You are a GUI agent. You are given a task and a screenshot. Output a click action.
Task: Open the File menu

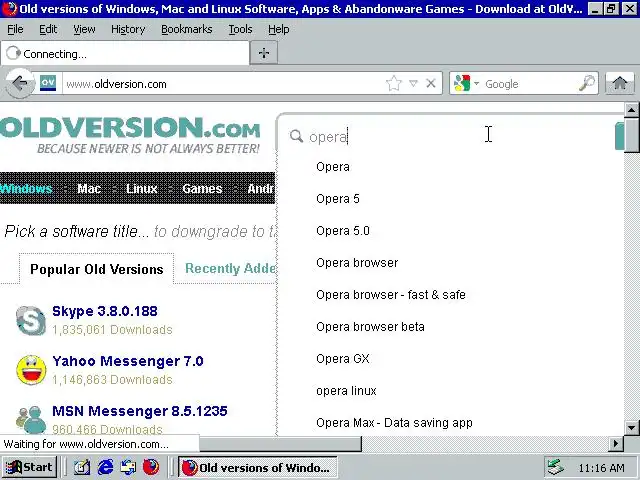pos(15,29)
